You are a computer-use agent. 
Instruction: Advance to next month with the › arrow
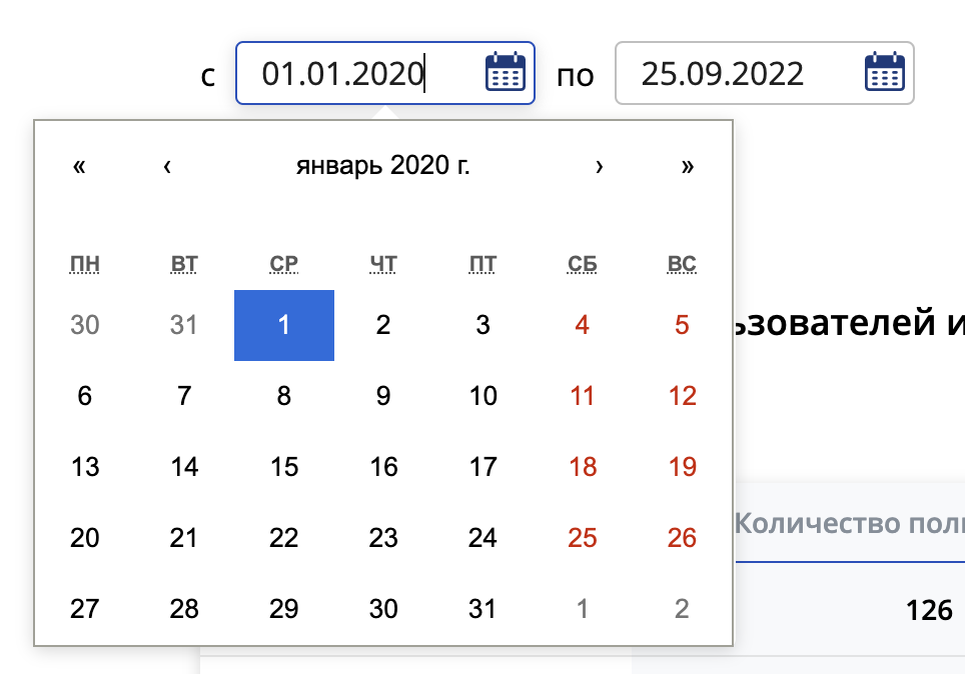(598, 166)
